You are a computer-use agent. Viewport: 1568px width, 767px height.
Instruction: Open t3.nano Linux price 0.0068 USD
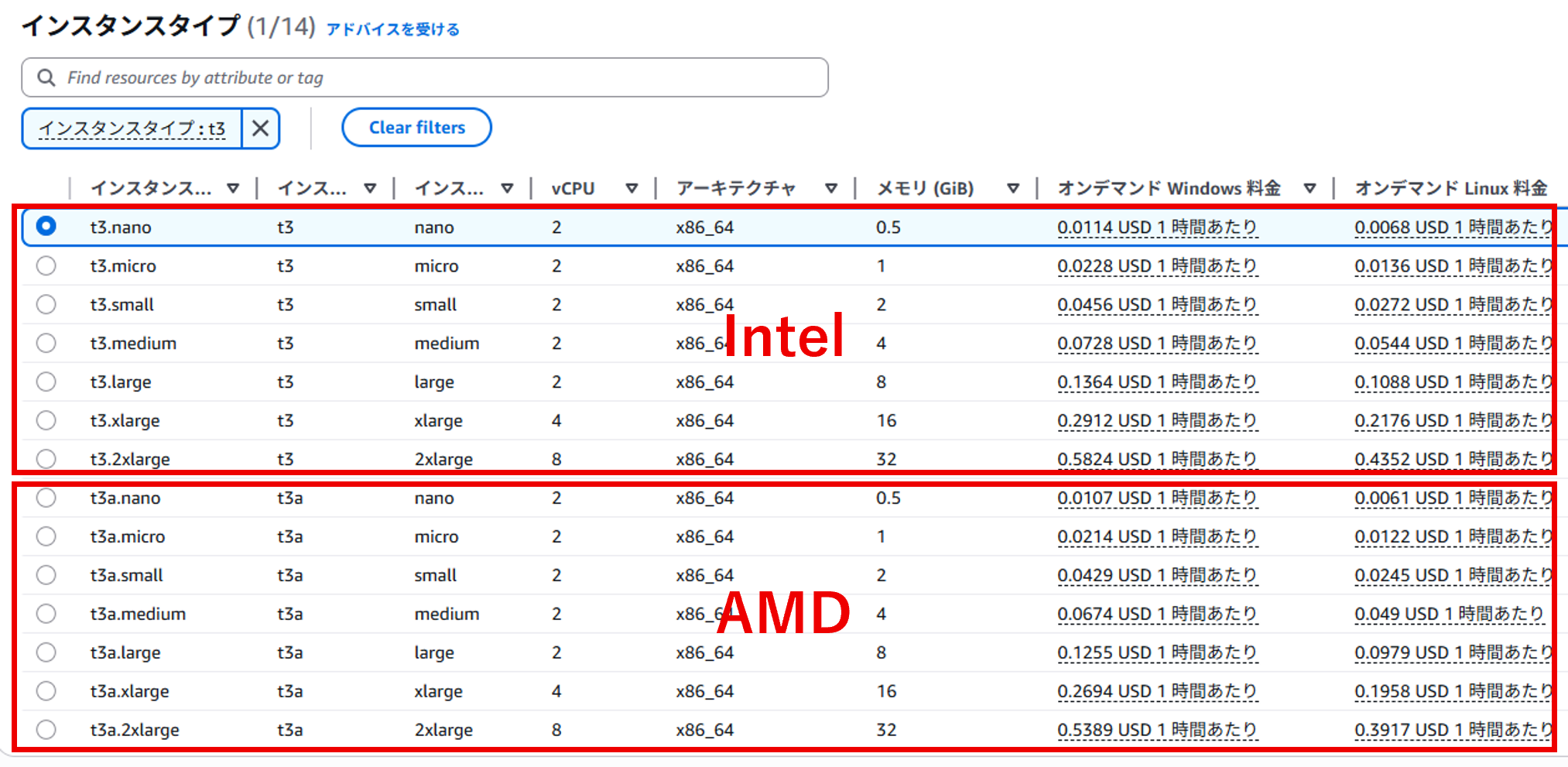[1453, 228]
